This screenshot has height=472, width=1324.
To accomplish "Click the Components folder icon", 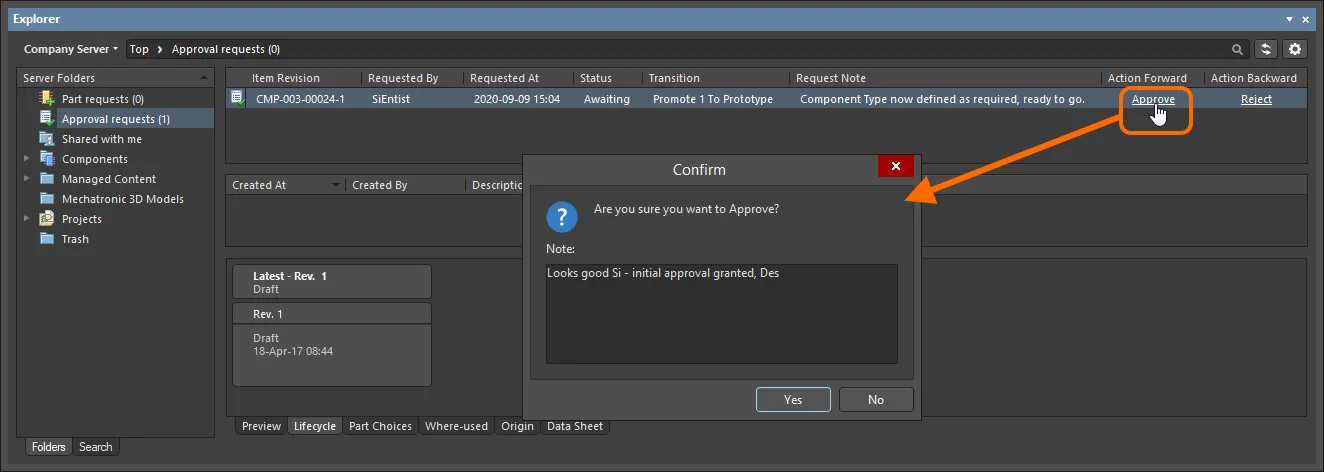I will click(x=46, y=159).
